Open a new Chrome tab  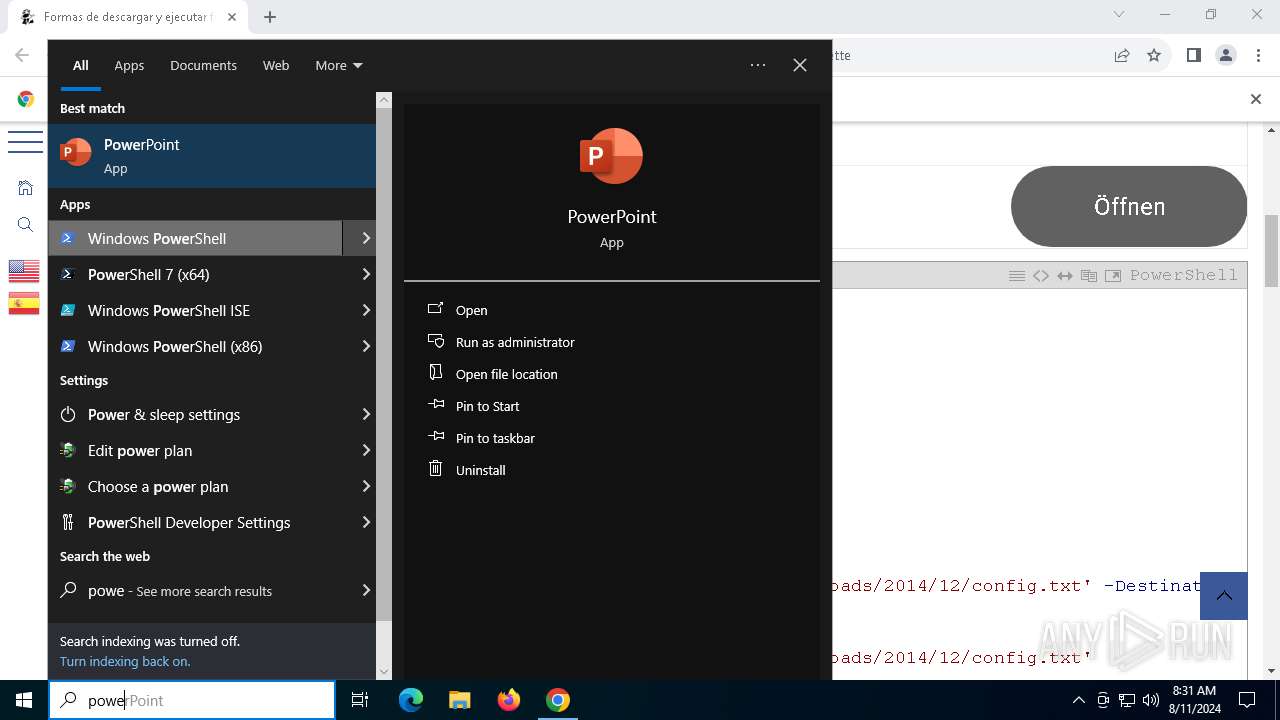point(270,17)
